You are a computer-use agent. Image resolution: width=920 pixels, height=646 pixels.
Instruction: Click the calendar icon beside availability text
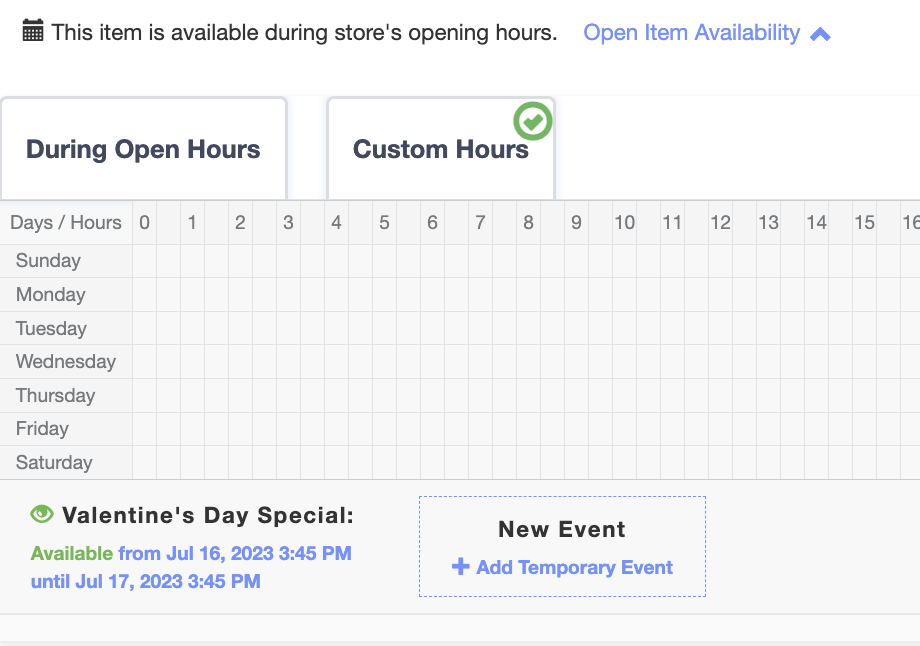click(33, 31)
